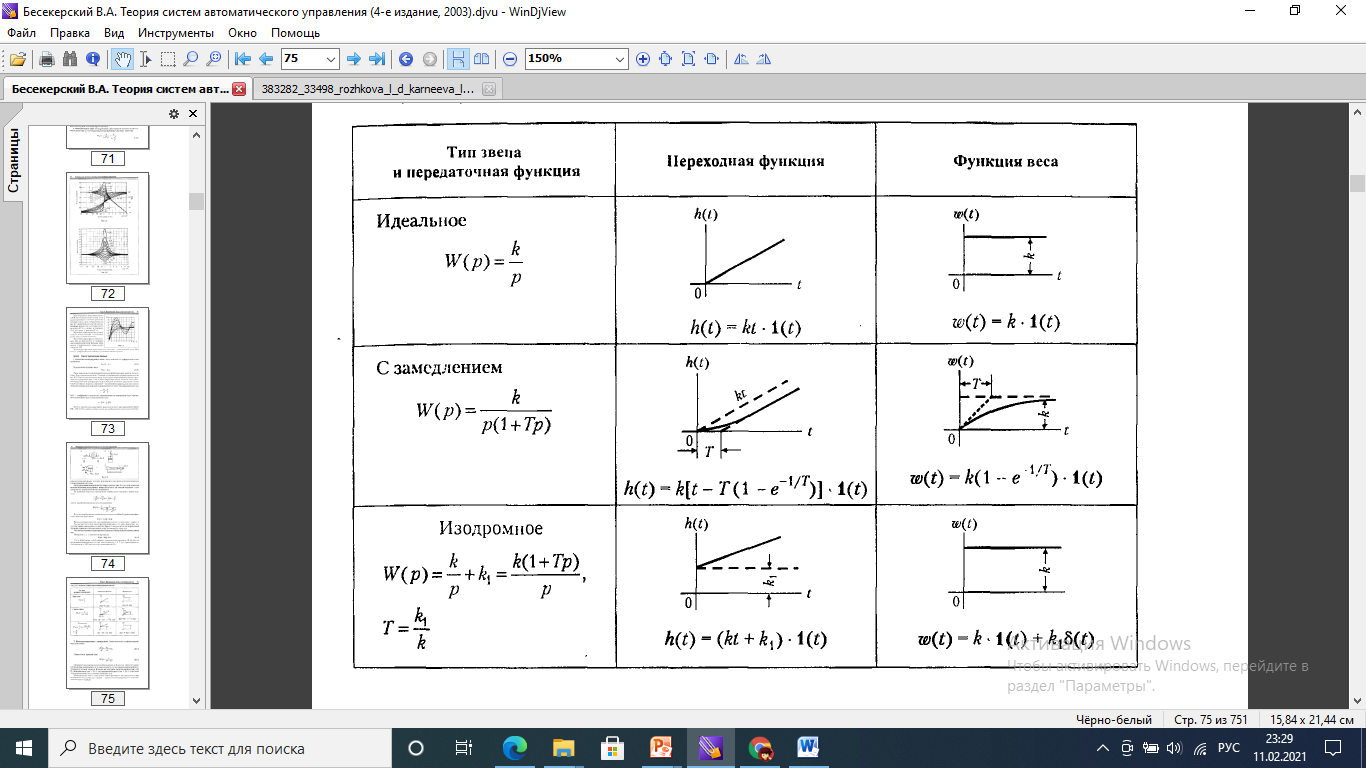Select the dashed rectangle selection tool

pos(168,59)
